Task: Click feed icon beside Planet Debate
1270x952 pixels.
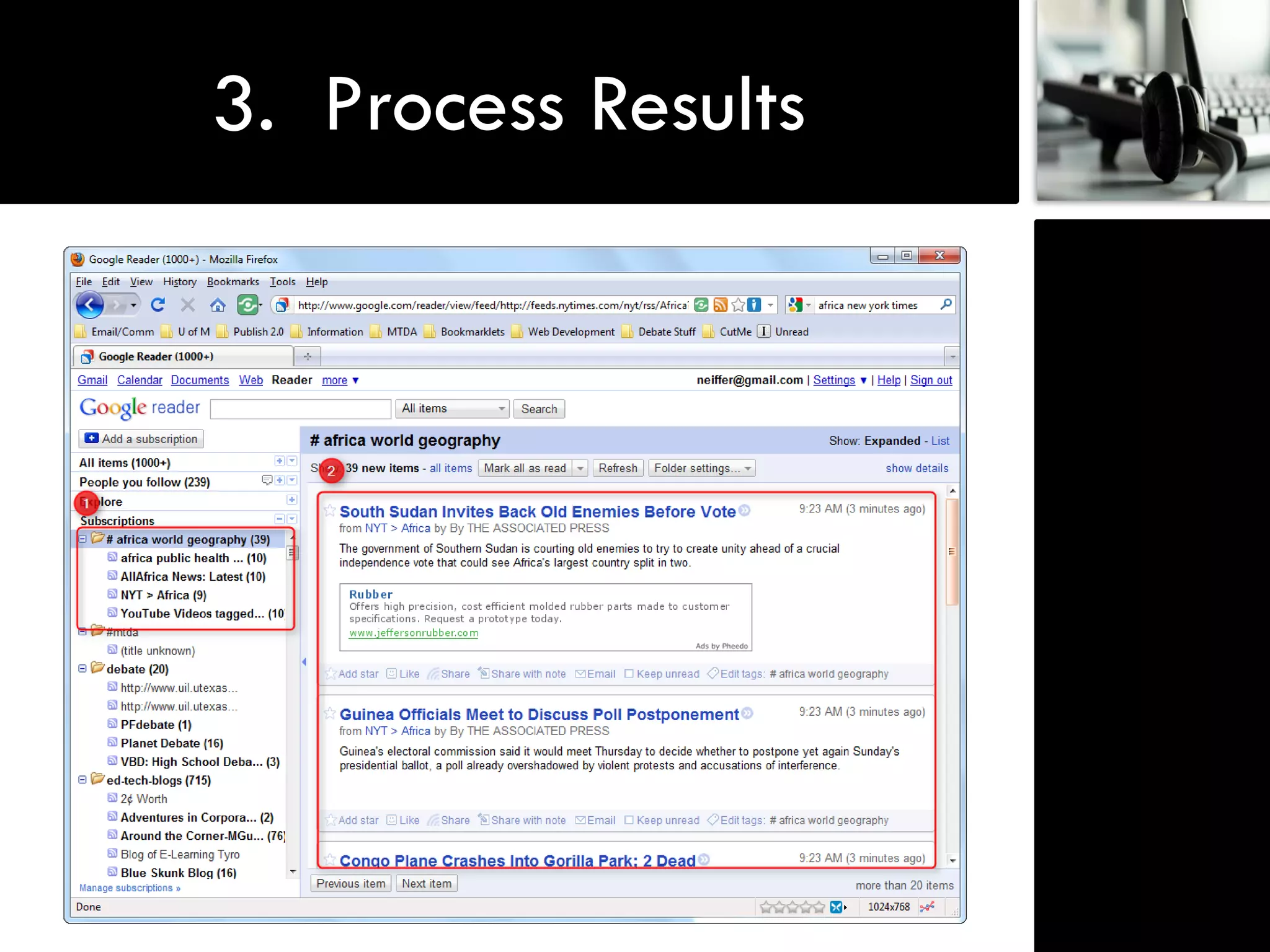Action: point(112,742)
